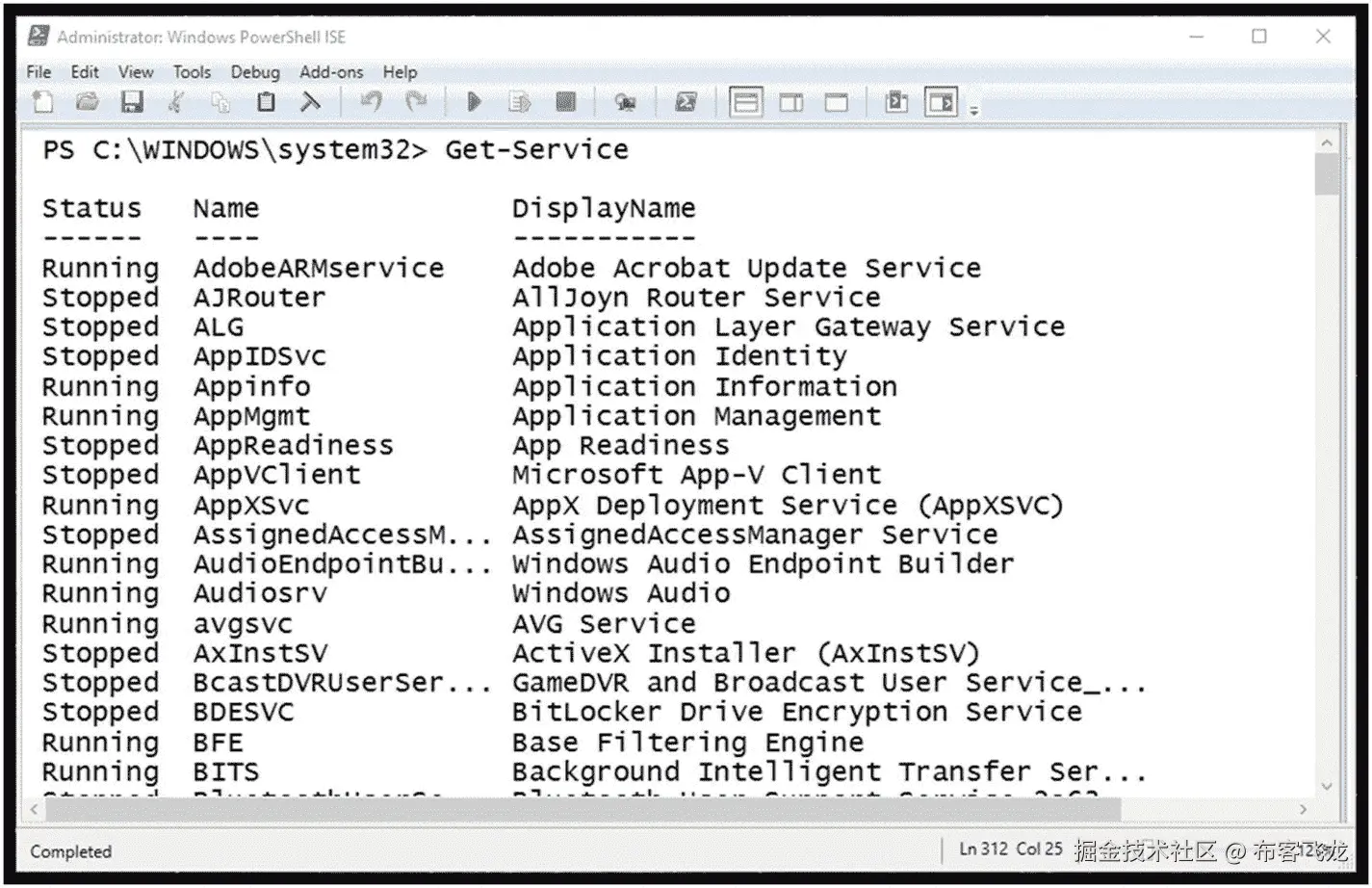
Task: Open the File menu
Action: point(39,72)
